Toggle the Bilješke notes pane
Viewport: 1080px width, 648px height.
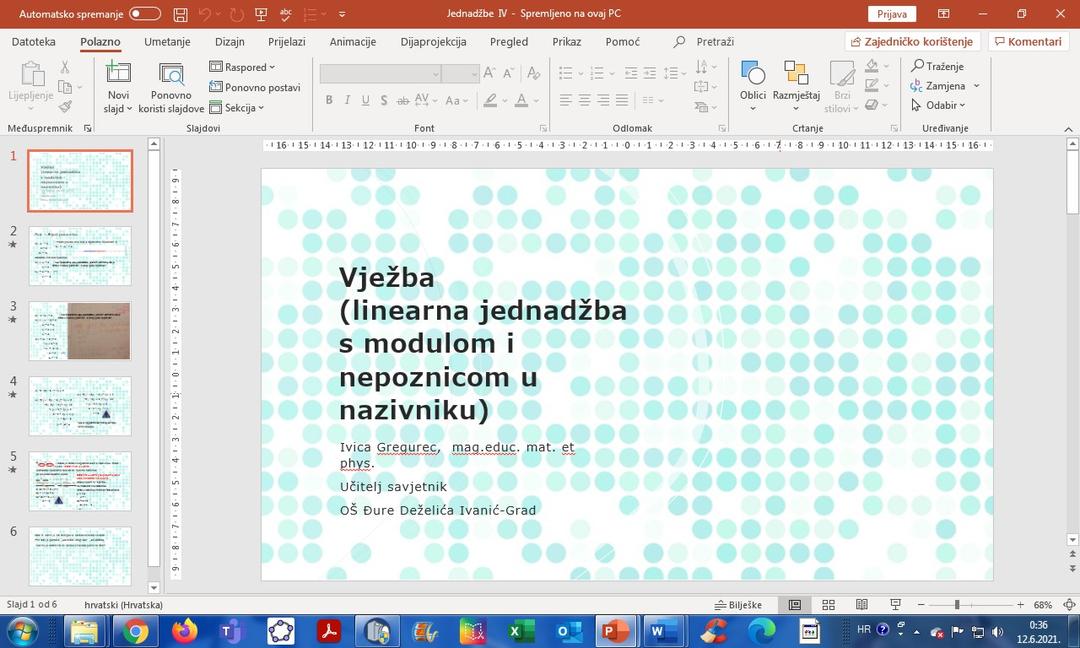point(738,605)
